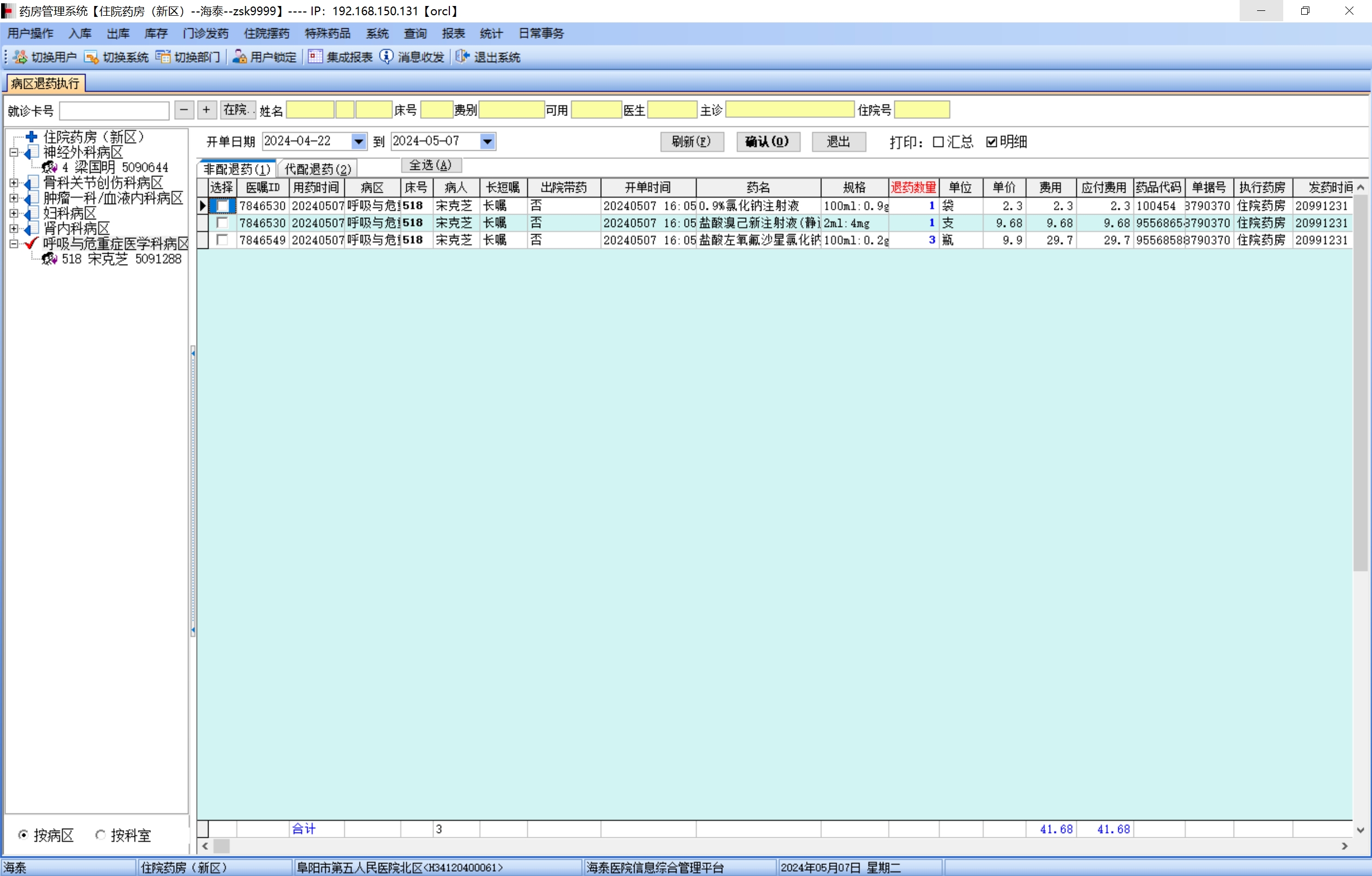Image resolution: width=1372 pixels, height=876 pixels.
Task: Open the 住院摆药 menu
Action: 266,34
